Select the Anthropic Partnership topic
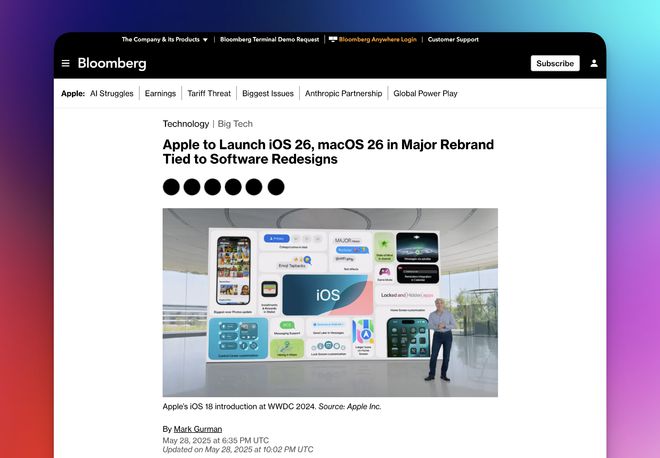The width and height of the screenshot is (660, 458). (343, 93)
